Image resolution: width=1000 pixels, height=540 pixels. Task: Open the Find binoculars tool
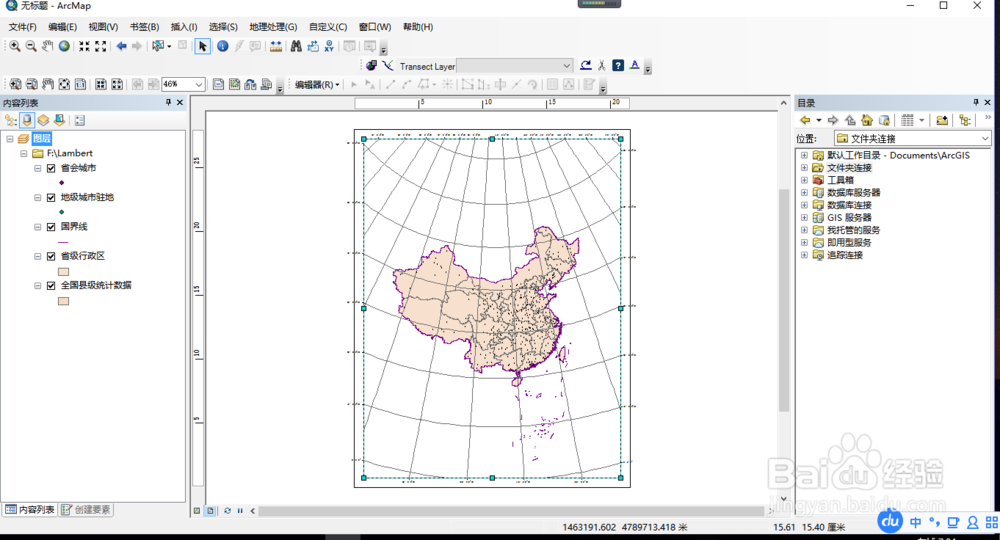coord(296,46)
